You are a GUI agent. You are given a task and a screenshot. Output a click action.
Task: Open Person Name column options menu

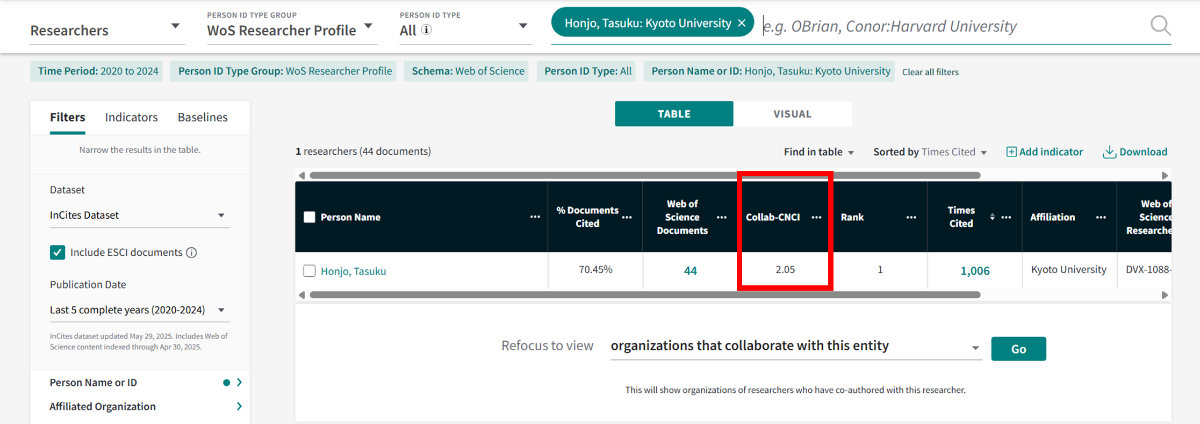pyautogui.click(x=535, y=217)
